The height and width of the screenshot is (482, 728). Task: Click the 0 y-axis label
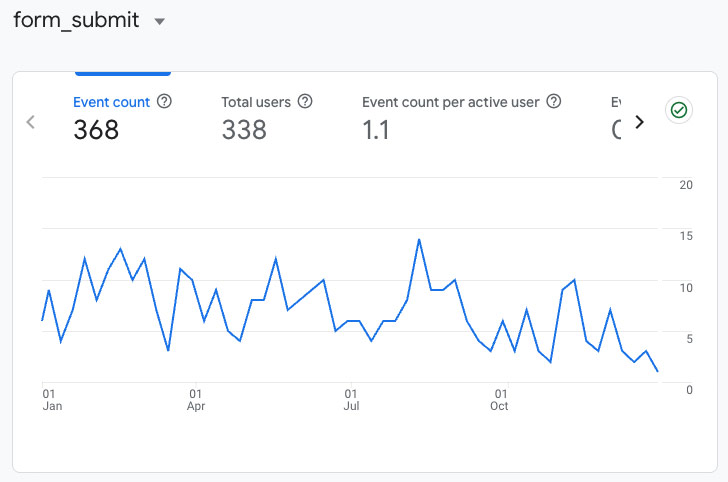[689, 390]
